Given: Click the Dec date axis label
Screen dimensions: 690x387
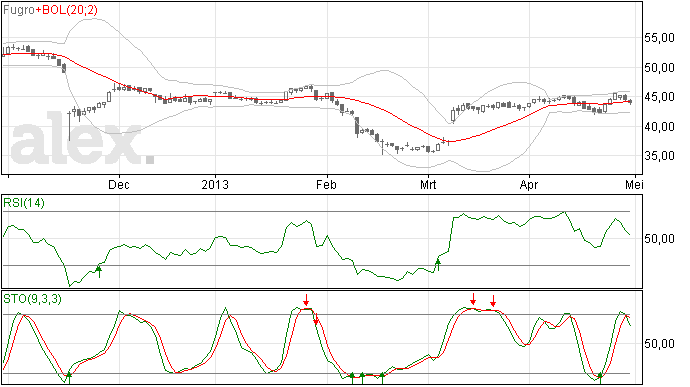Looking at the screenshot, I should pyautogui.click(x=119, y=184).
